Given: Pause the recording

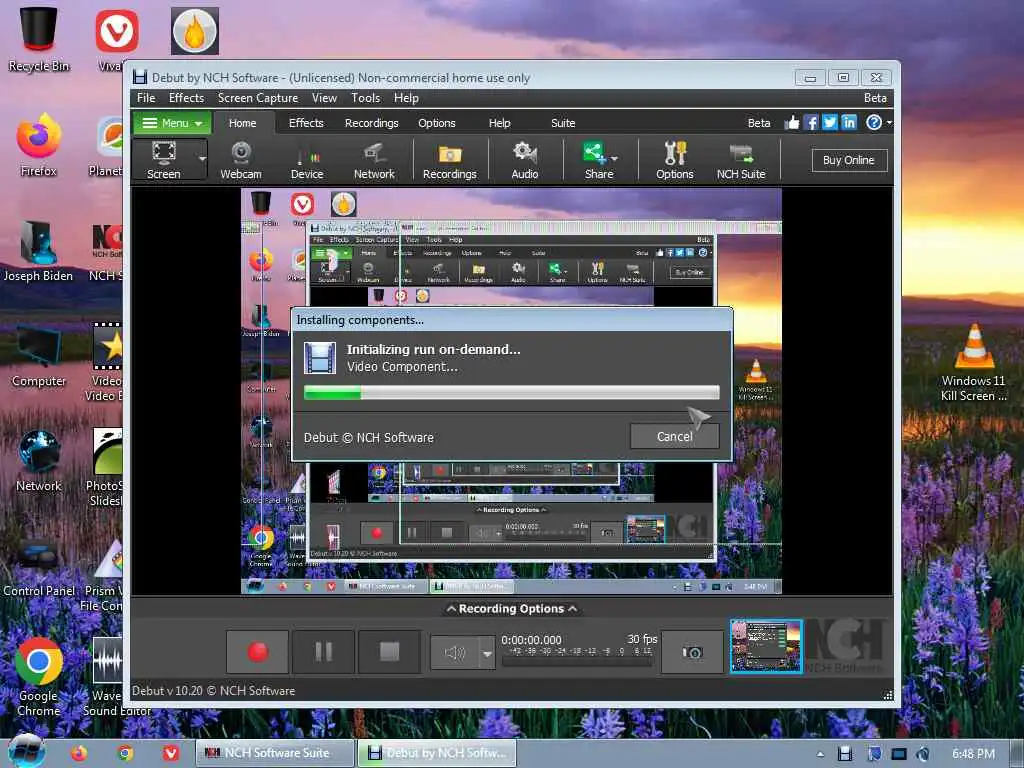Looking at the screenshot, I should 323,652.
